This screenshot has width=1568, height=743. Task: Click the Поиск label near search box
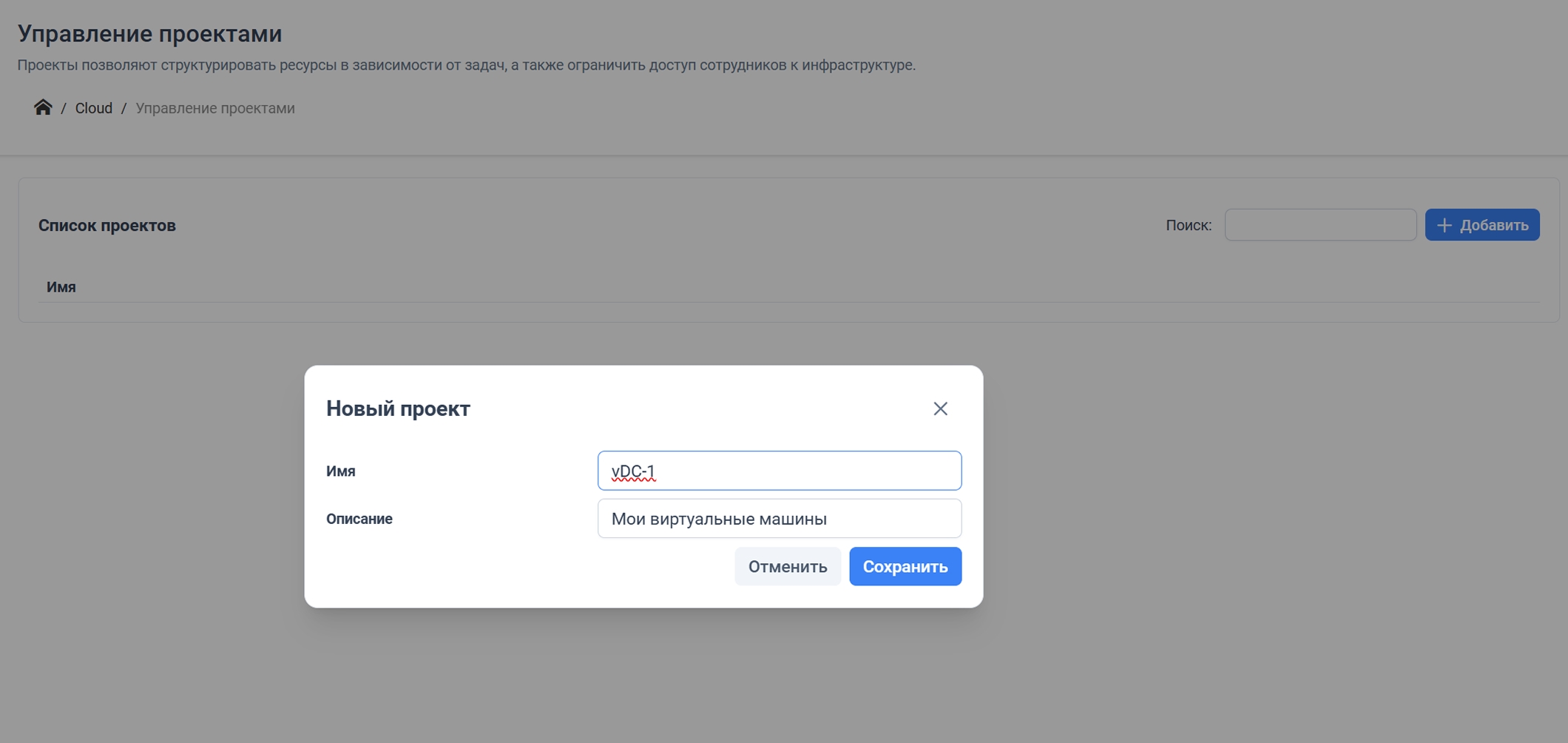pyautogui.click(x=1189, y=225)
